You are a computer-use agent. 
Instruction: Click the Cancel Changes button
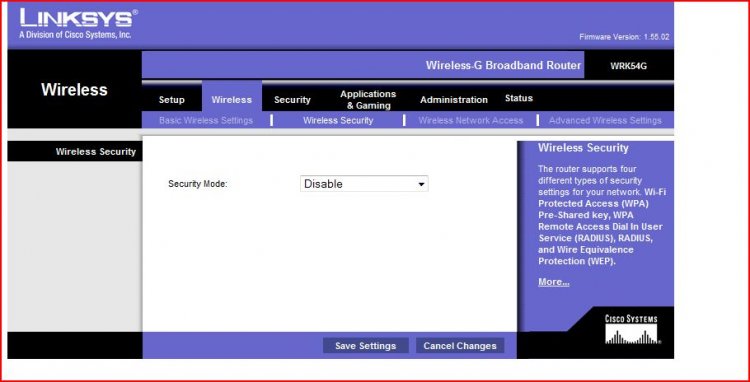[460, 346]
